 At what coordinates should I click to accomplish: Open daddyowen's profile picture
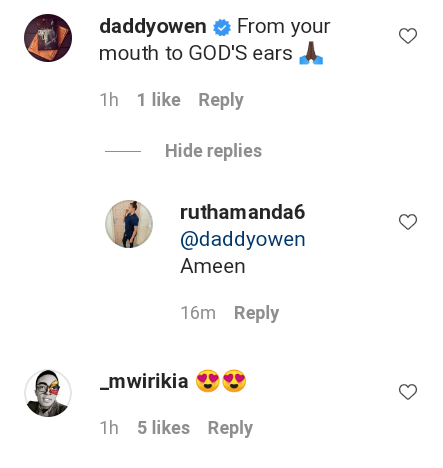48,38
